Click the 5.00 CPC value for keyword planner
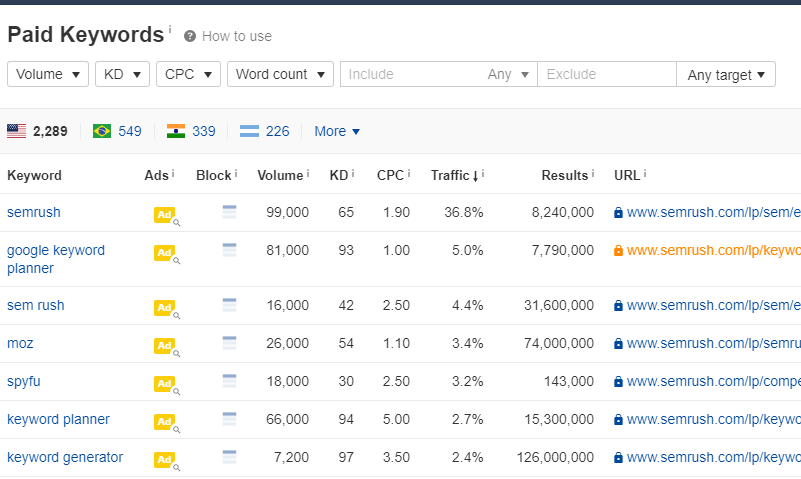Viewport: 801px width, 479px height. click(396, 419)
